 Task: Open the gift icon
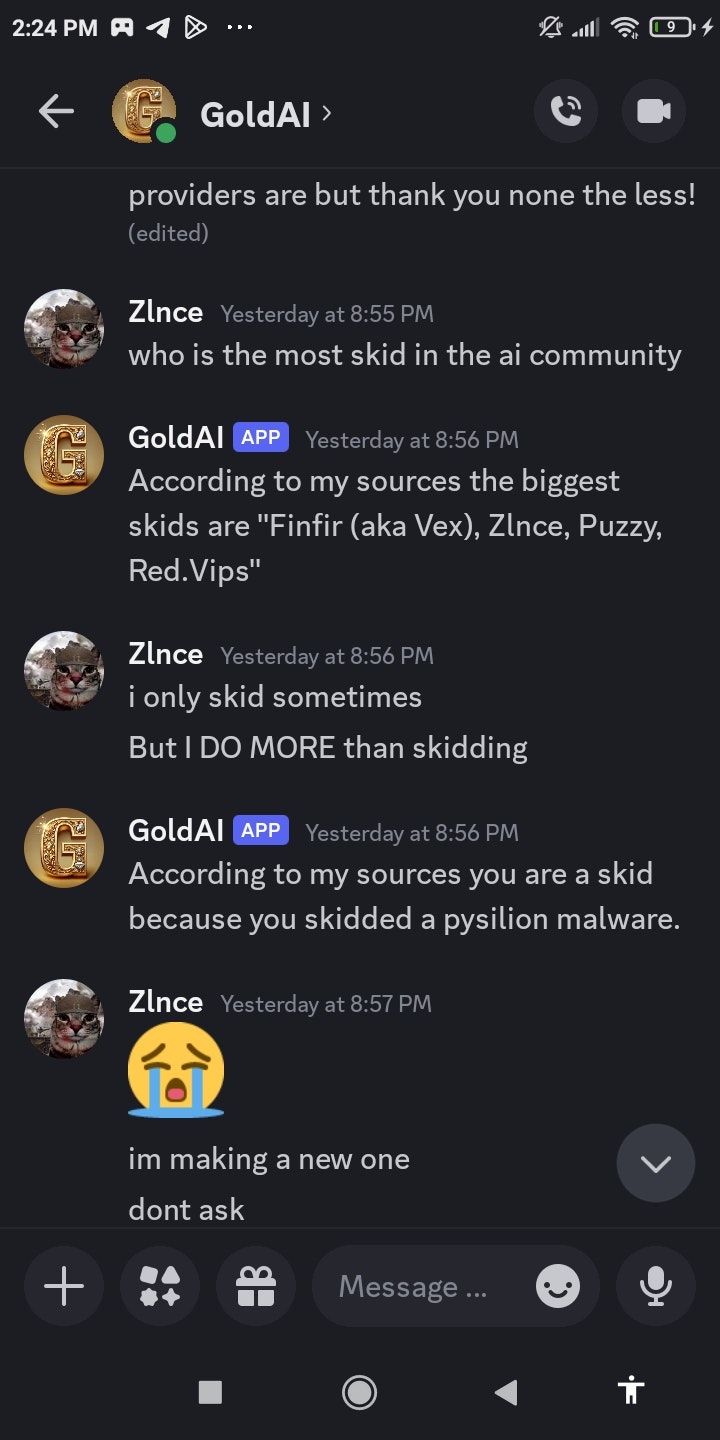(255, 1286)
